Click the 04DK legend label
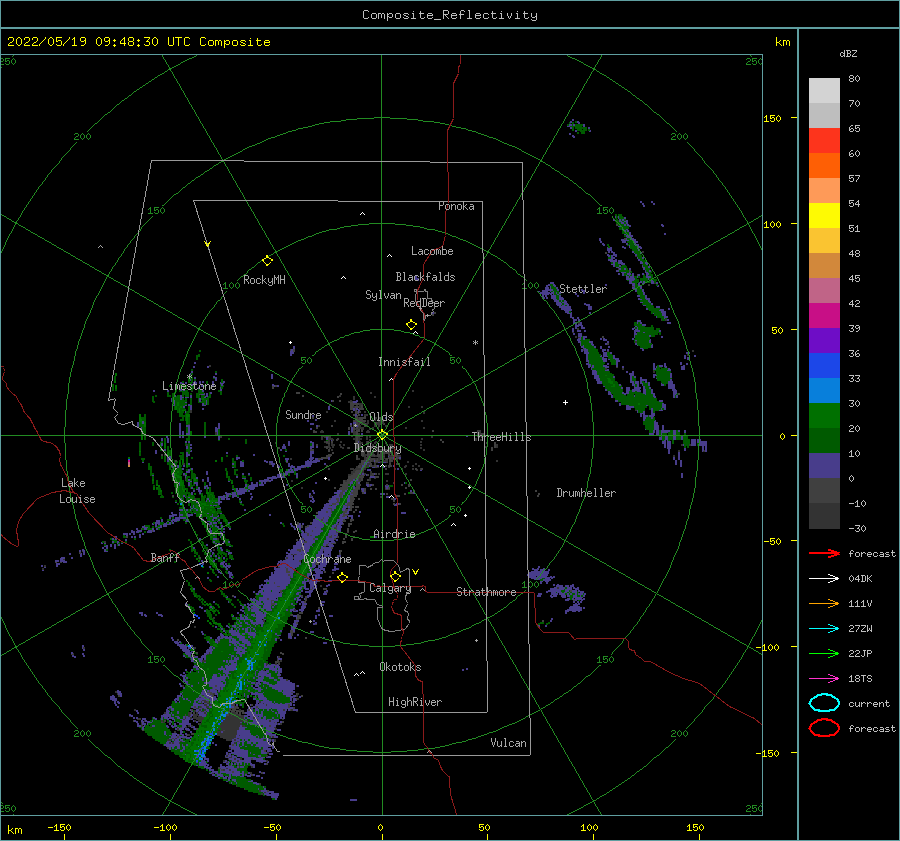 860,578
